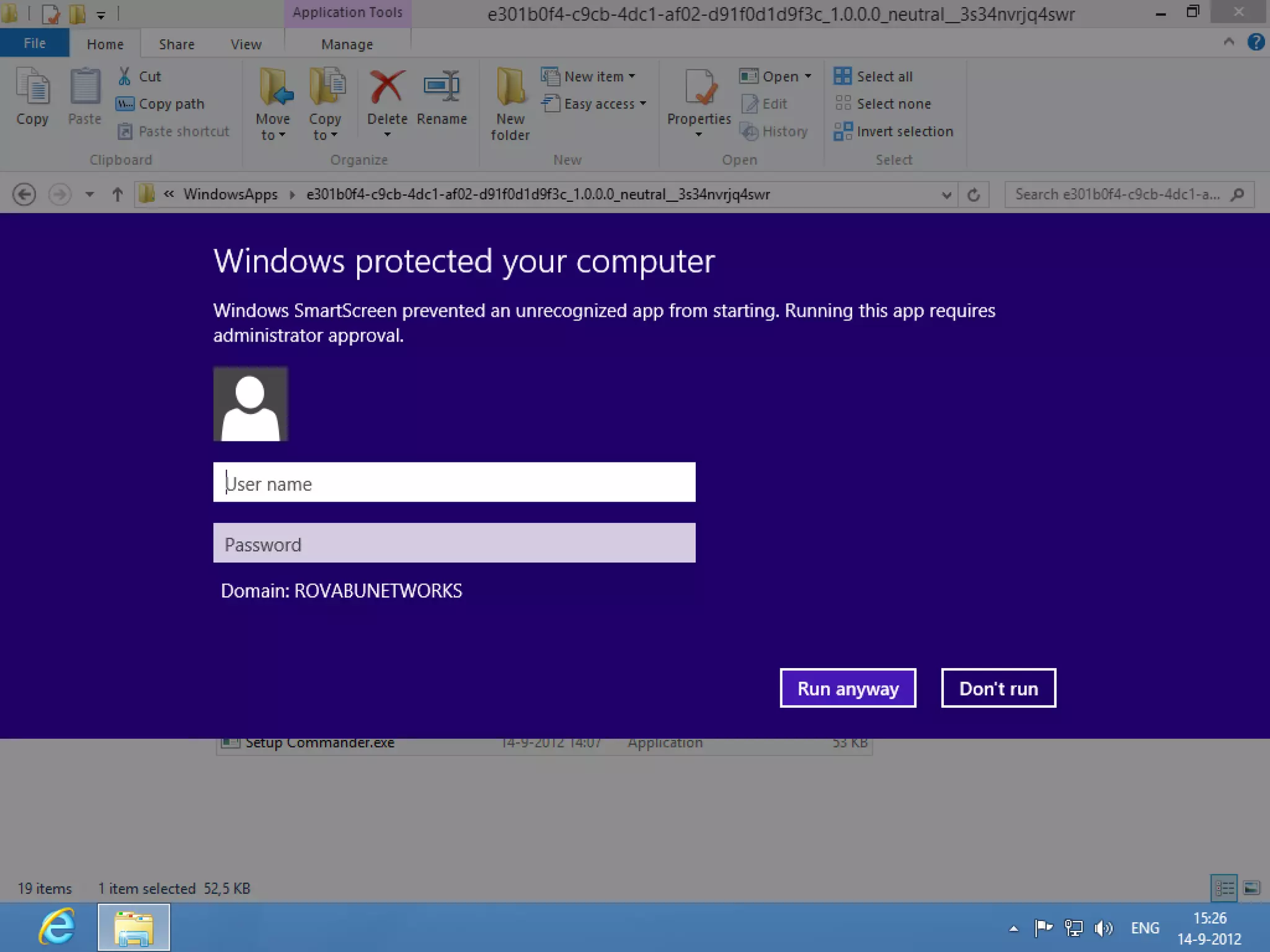Refresh the folder view
This screenshot has height=952, width=1270.
click(x=974, y=195)
